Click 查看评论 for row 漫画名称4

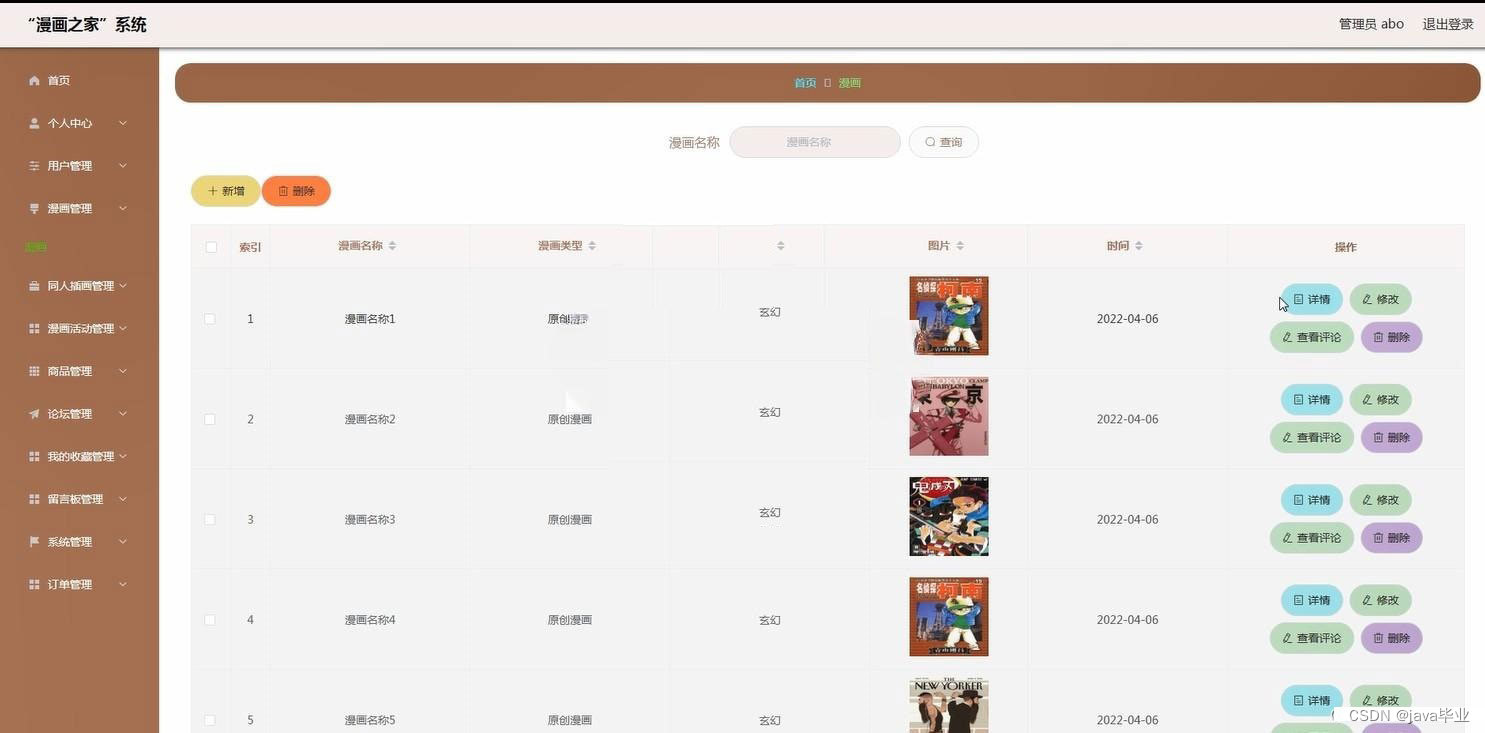pyautogui.click(x=1312, y=638)
